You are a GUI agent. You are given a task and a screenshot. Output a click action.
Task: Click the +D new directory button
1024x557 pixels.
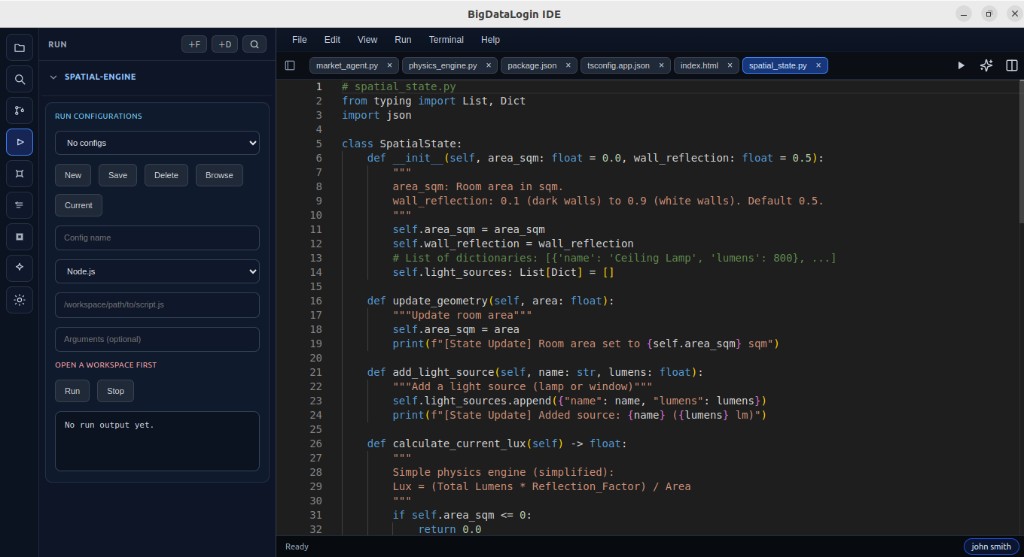(x=225, y=44)
